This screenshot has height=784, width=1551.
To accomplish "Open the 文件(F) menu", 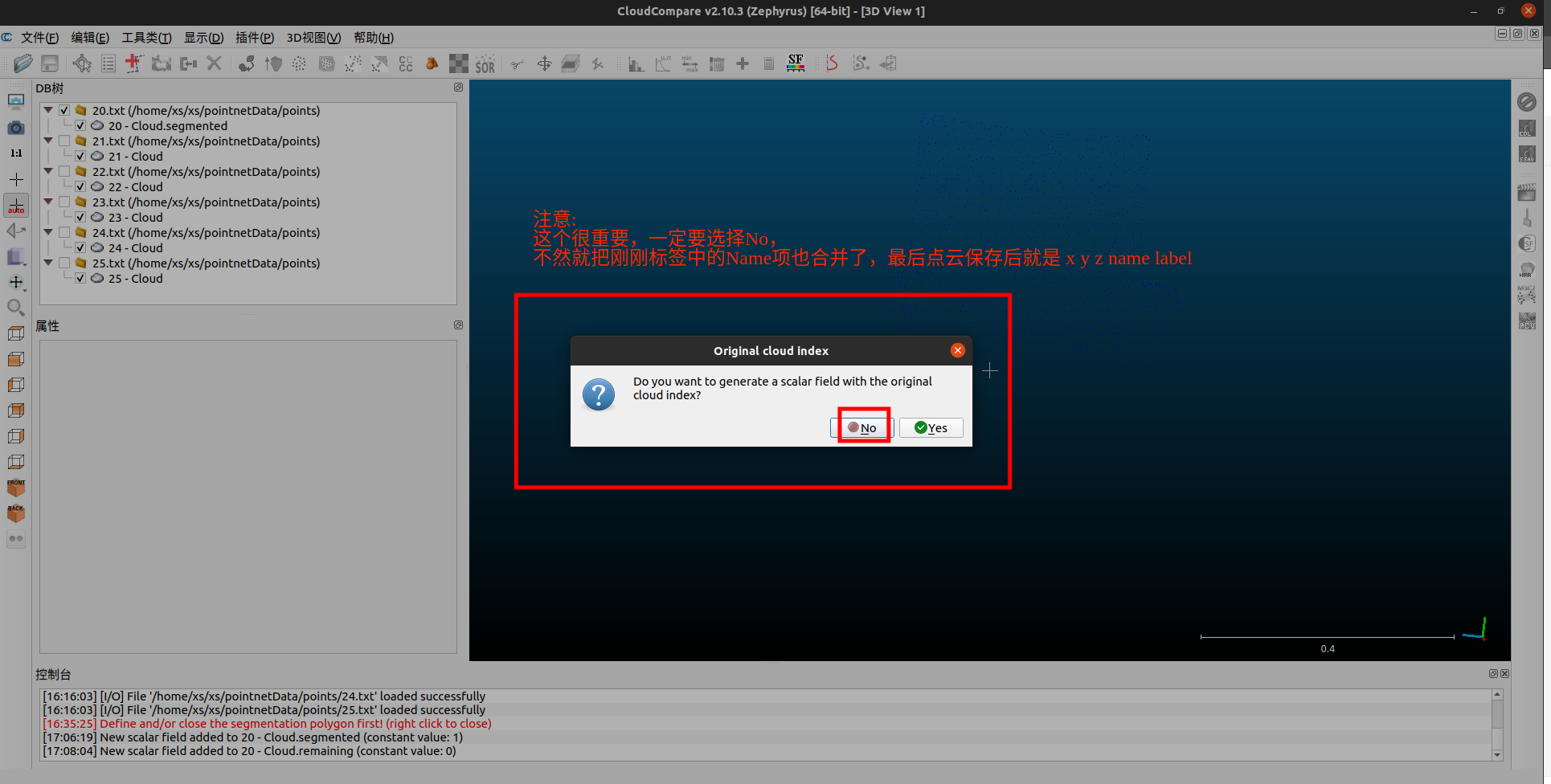I will tap(39, 38).
